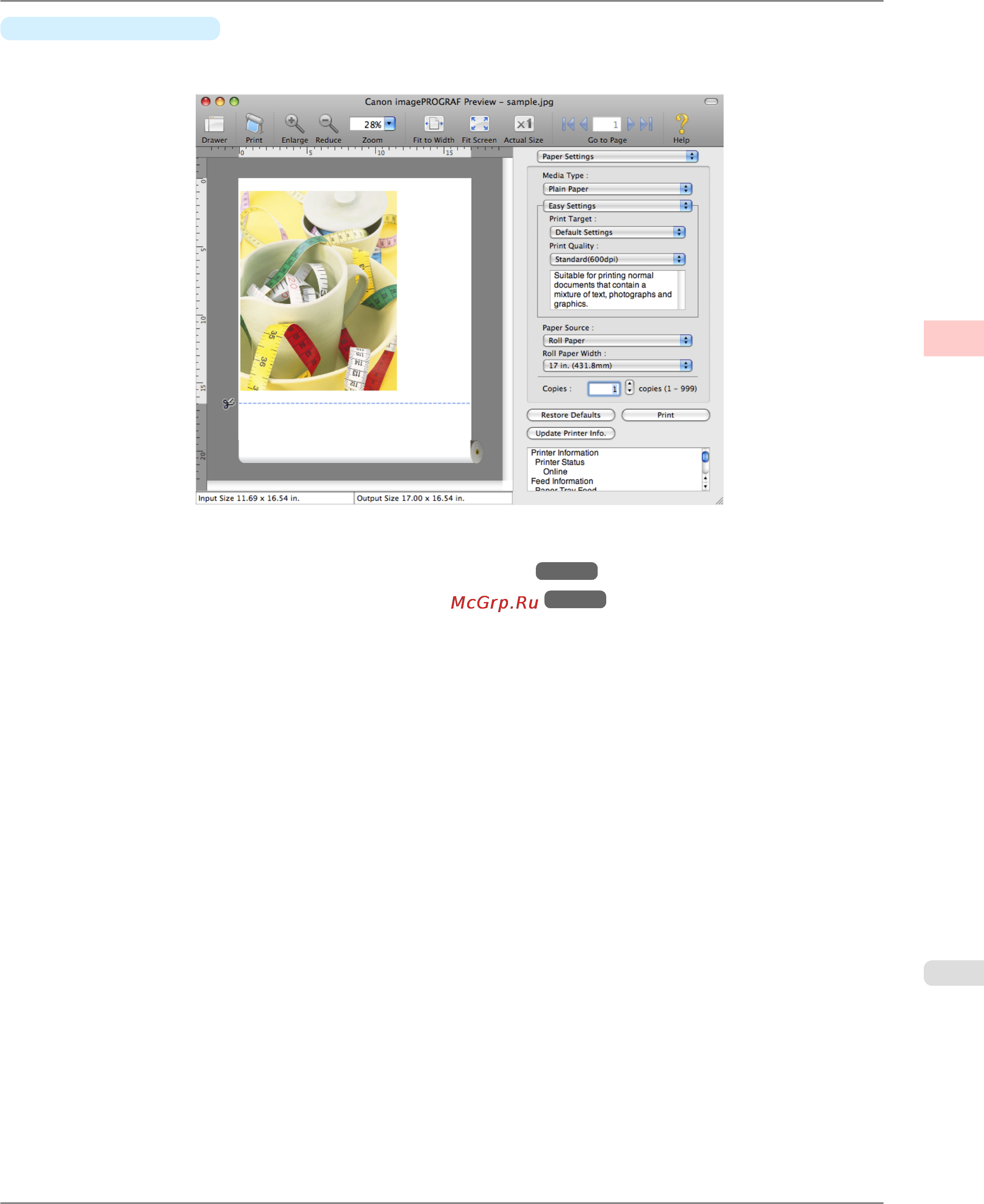Go to first page arrow
The height and width of the screenshot is (1204, 984).
coord(568,124)
